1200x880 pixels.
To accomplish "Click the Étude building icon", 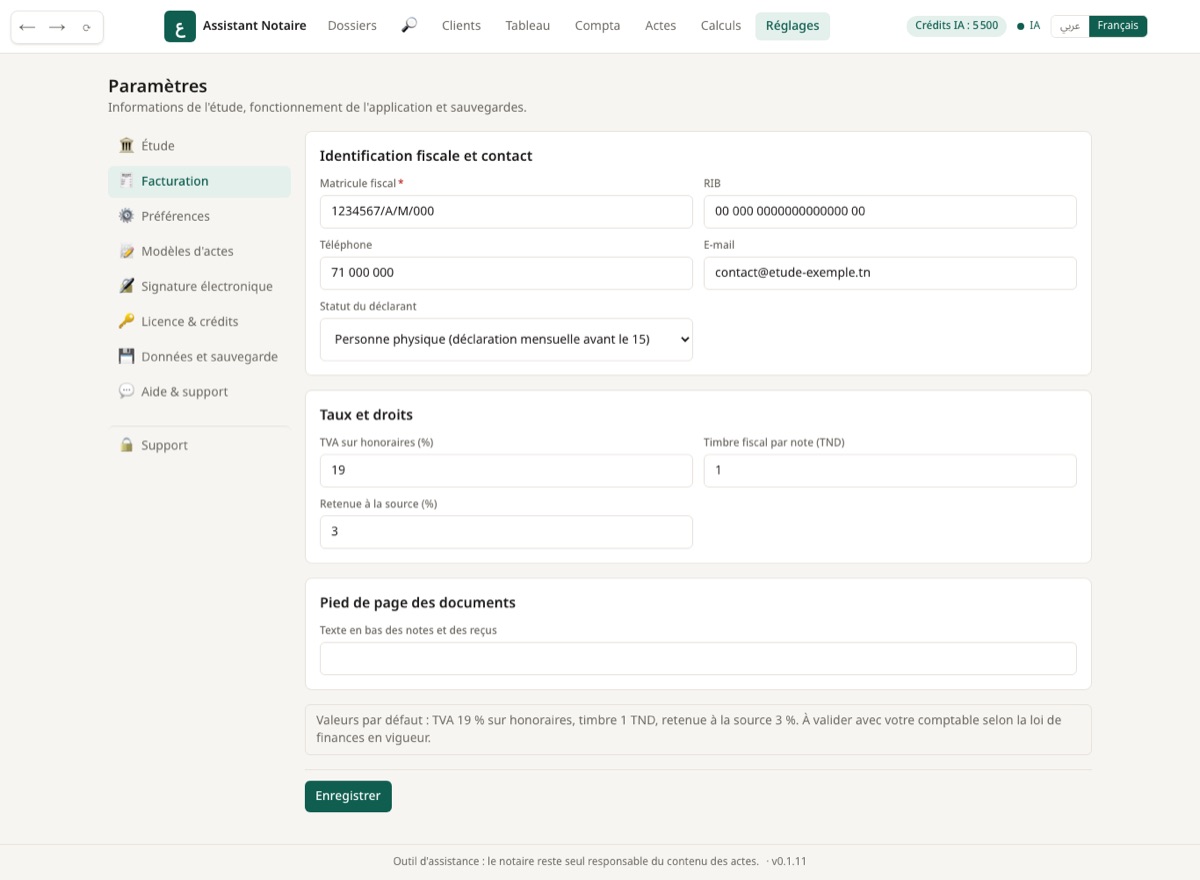I will 126,146.
